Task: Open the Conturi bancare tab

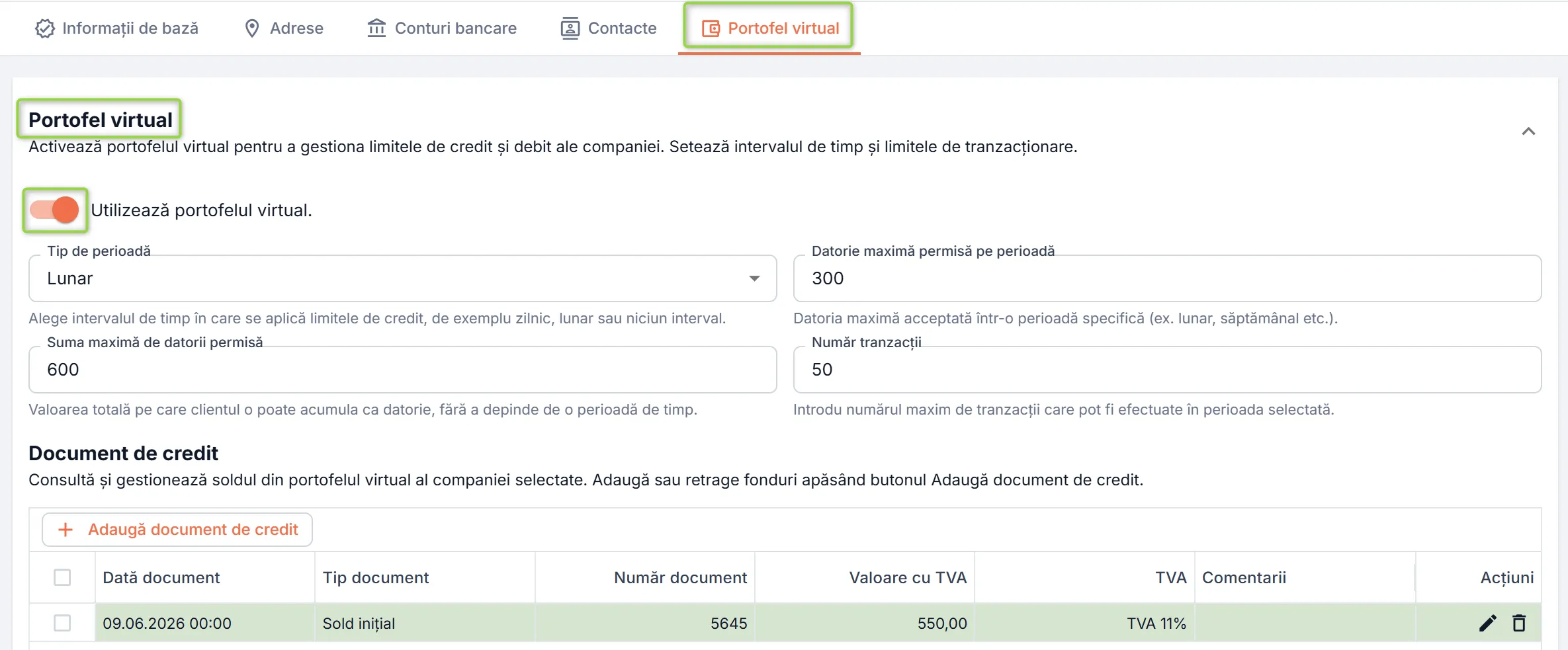Action: tap(442, 28)
